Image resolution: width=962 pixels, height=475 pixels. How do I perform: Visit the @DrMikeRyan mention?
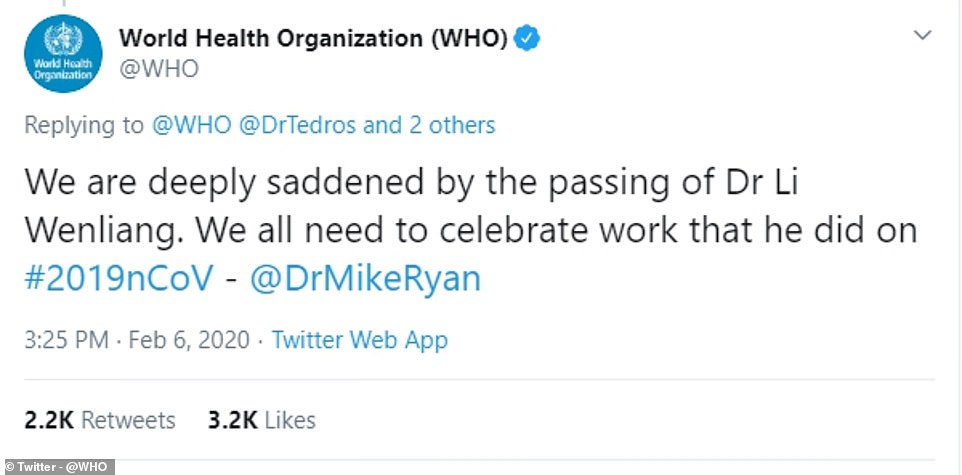point(362,278)
